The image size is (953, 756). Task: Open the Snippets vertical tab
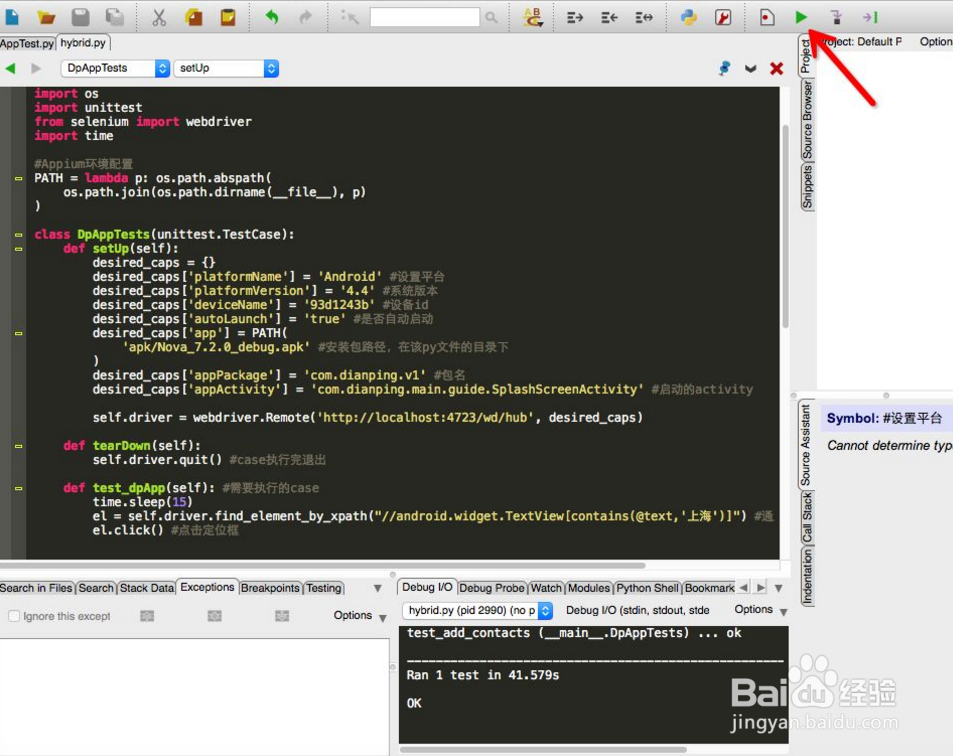[x=807, y=187]
